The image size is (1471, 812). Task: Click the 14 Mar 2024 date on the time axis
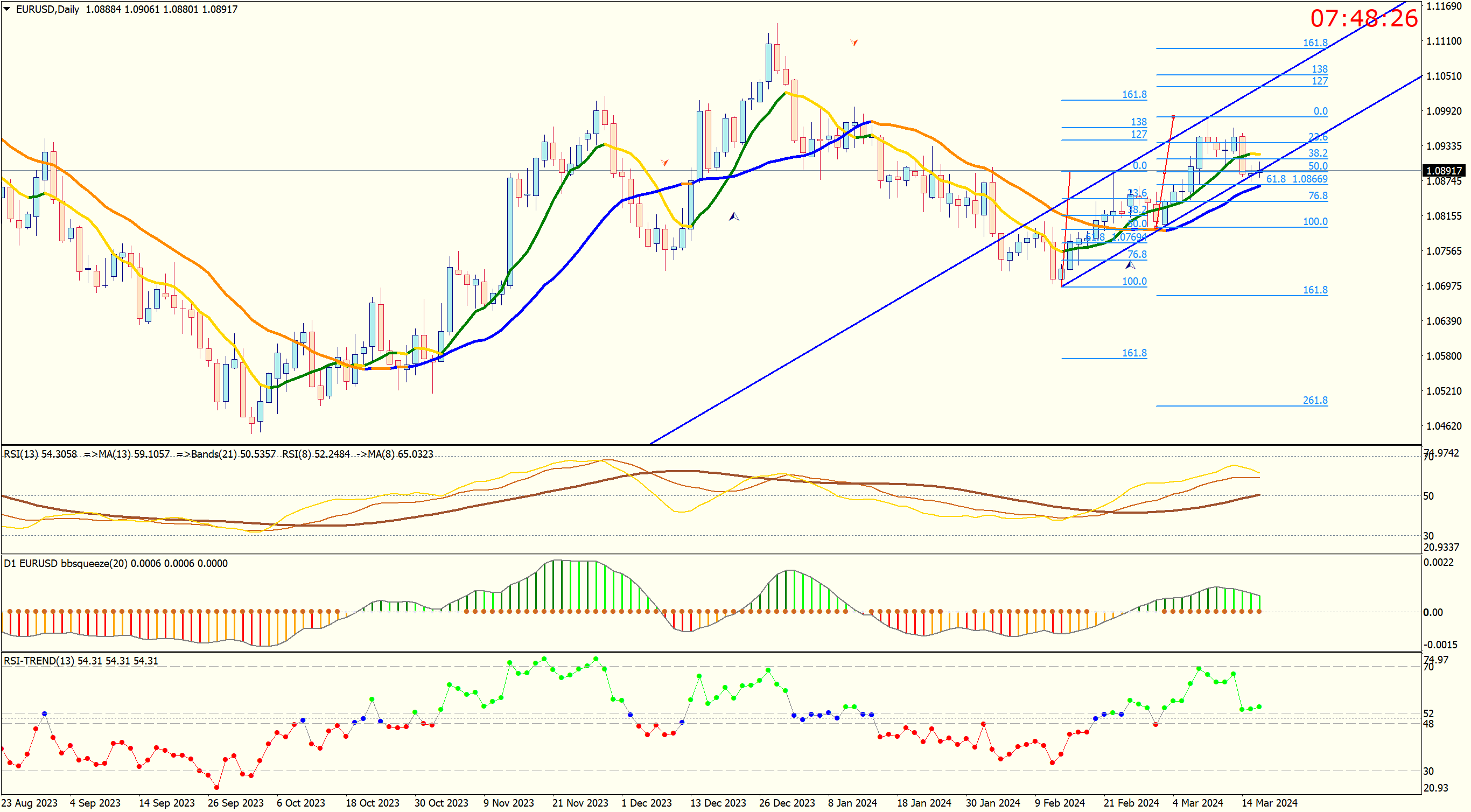tap(1269, 803)
